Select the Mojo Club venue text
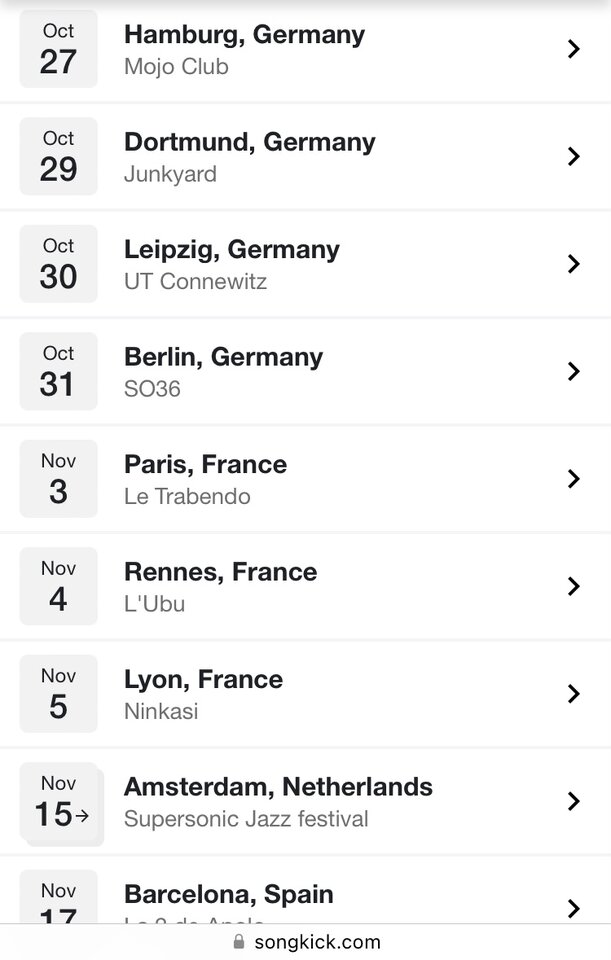 point(176,67)
